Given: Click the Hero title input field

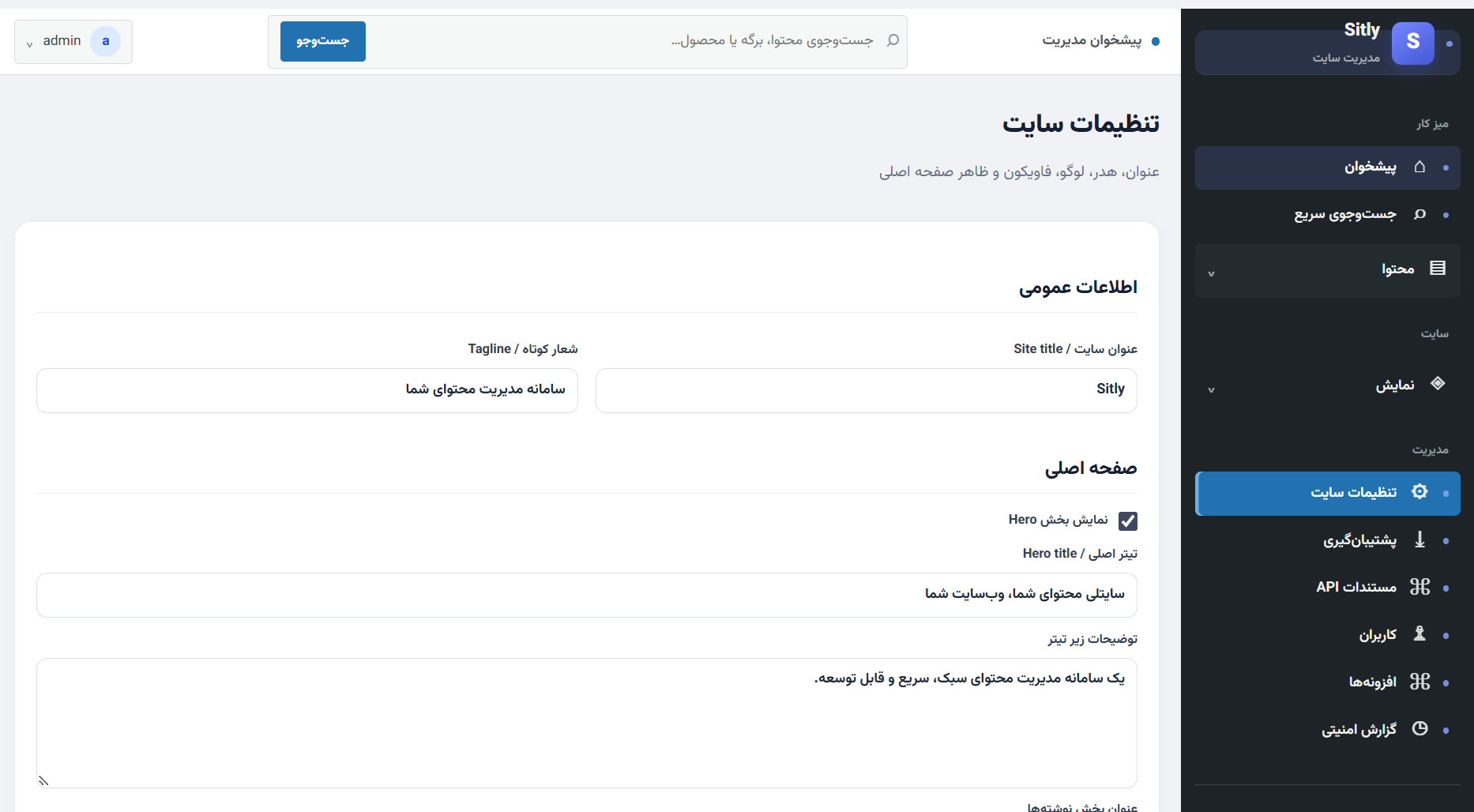Looking at the screenshot, I should coord(587,595).
